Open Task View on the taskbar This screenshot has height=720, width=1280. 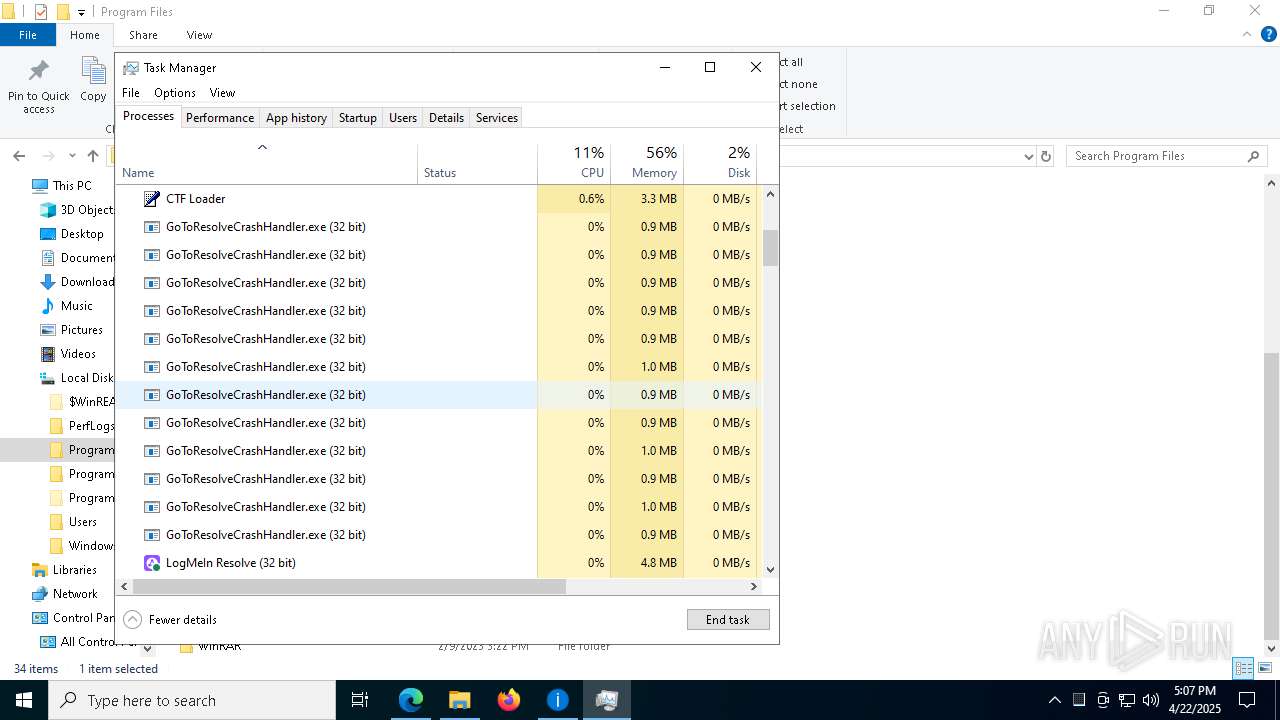360,700
